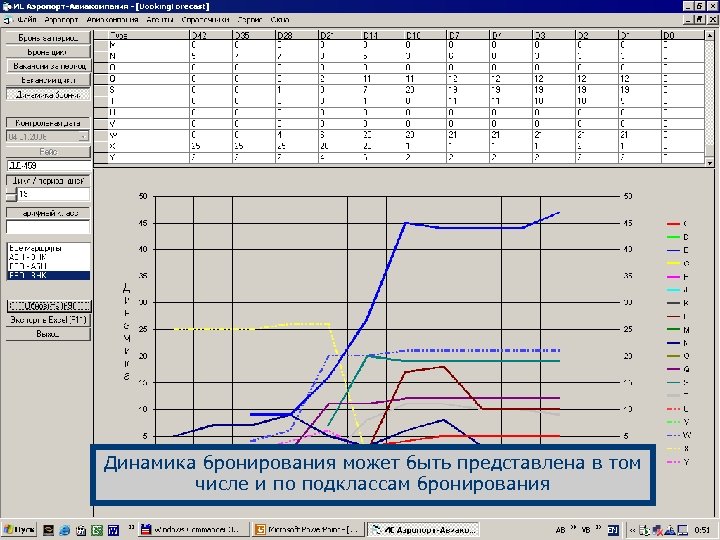Screen dimensions: 720x540
Task: Click the light green D legend swatch
Action: (x=673, y=237)
